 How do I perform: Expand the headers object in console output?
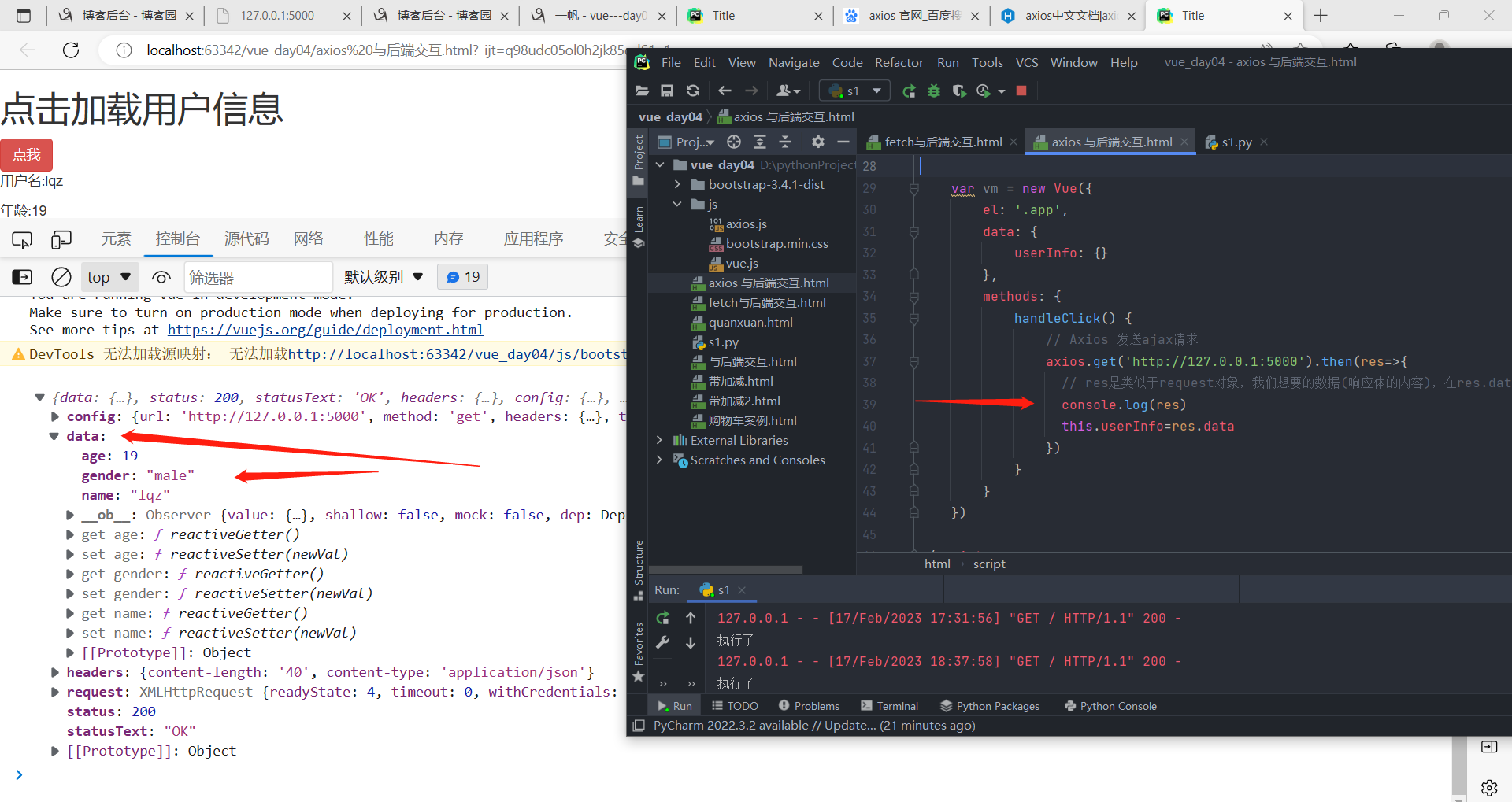point(55,672)
